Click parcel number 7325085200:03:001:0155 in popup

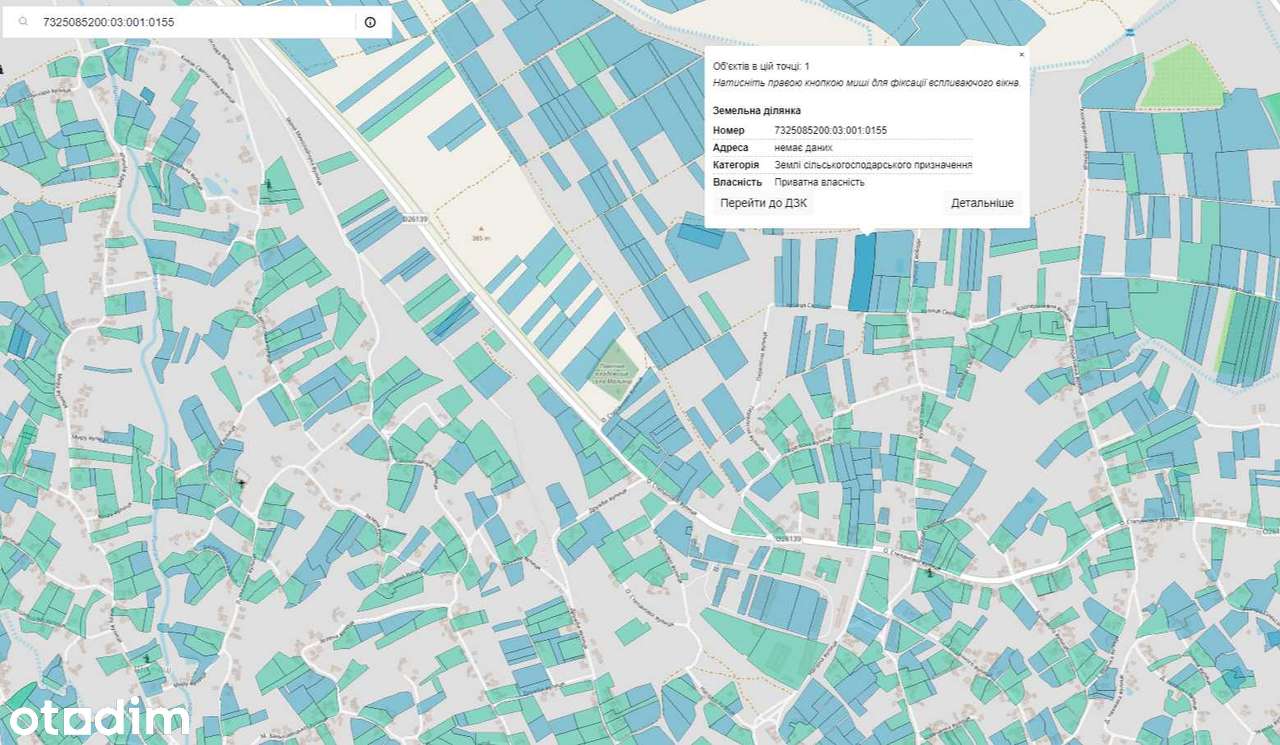tap(831, 130)
